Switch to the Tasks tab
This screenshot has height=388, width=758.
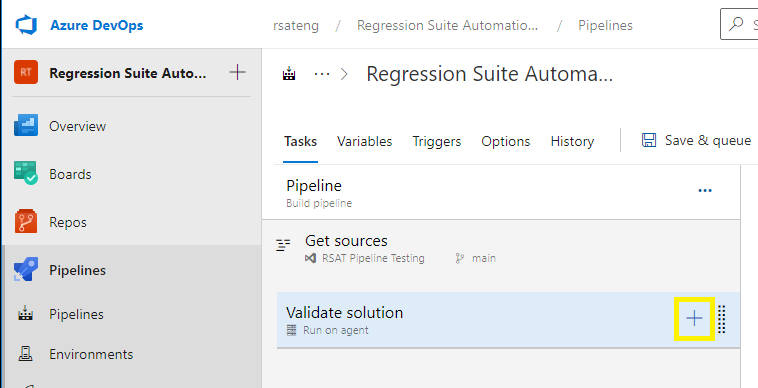pos(300,141)
